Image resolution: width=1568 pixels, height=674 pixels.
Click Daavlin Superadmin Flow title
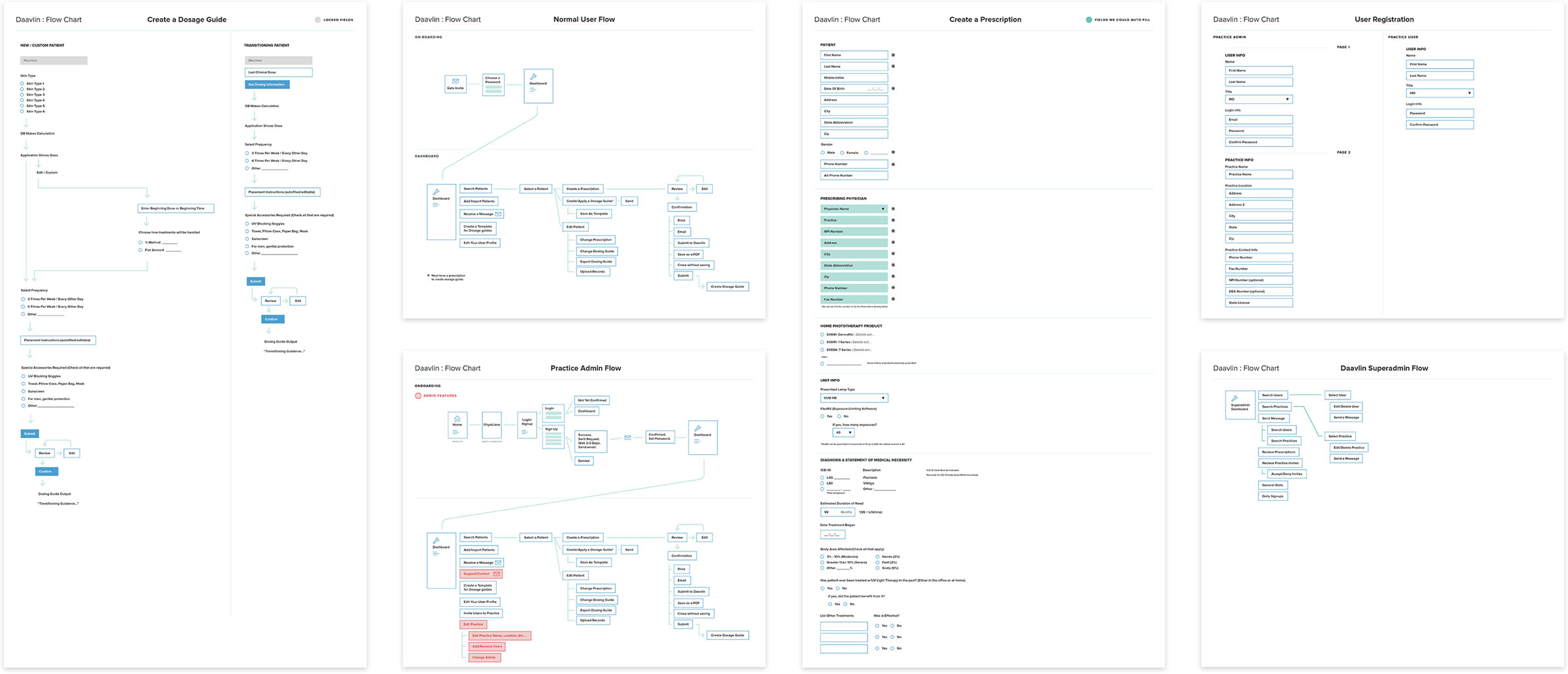point(1384,368)
